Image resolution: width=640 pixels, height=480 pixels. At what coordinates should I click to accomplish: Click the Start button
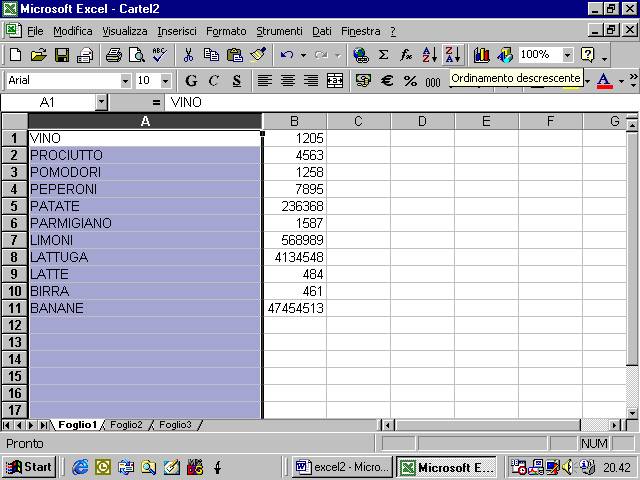coord(29,467)
